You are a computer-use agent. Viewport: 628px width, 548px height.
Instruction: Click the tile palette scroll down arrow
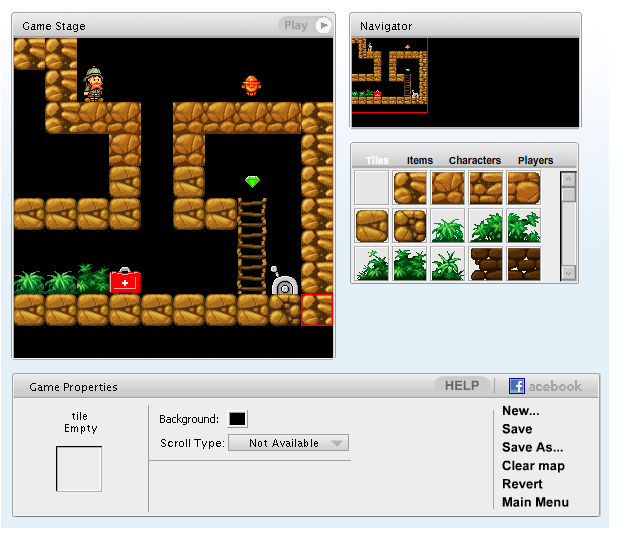pyautogui.click(x=568, y=272)
